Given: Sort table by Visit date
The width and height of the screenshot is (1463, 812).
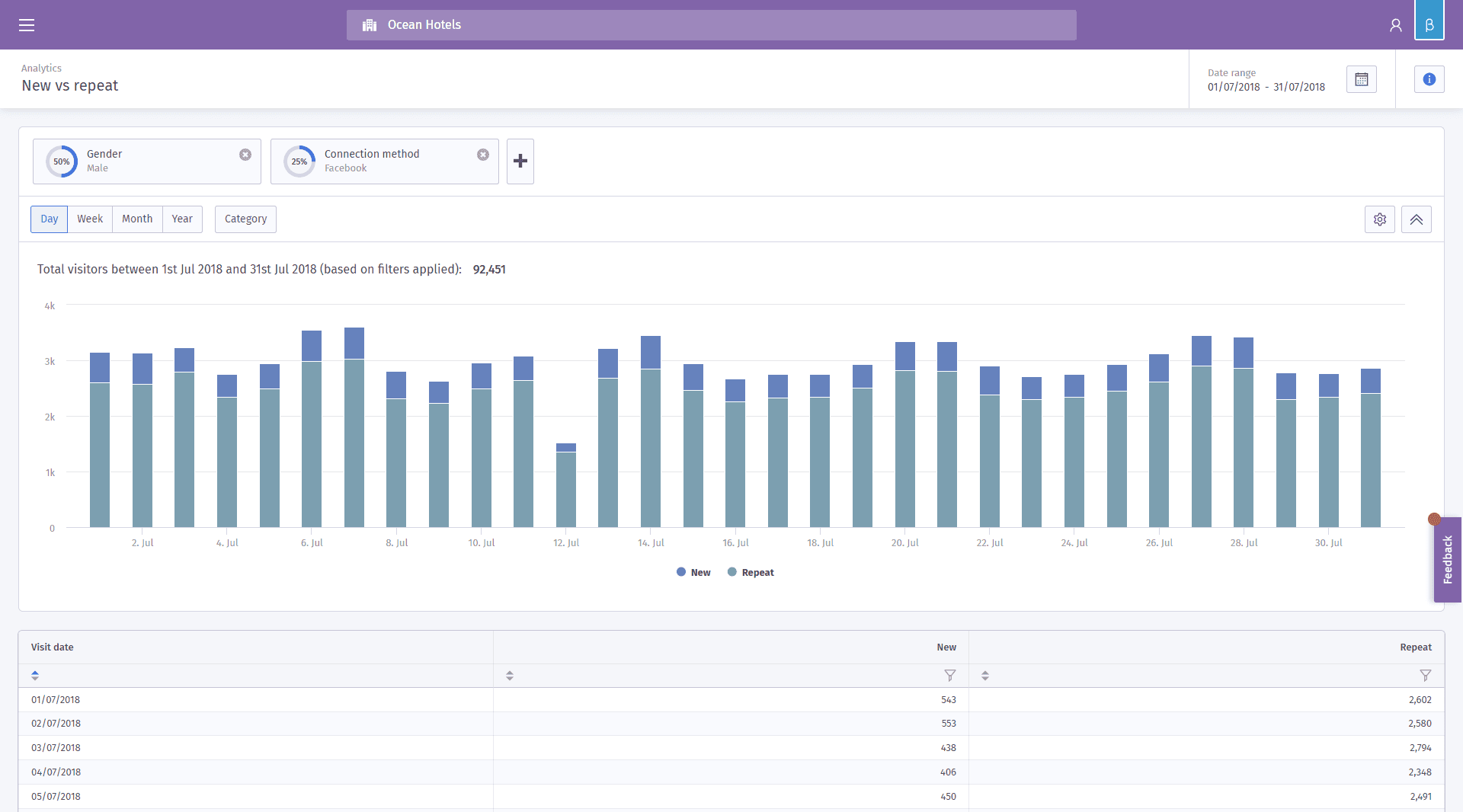Looking at the screenshot, I should (x=35, y=676).
